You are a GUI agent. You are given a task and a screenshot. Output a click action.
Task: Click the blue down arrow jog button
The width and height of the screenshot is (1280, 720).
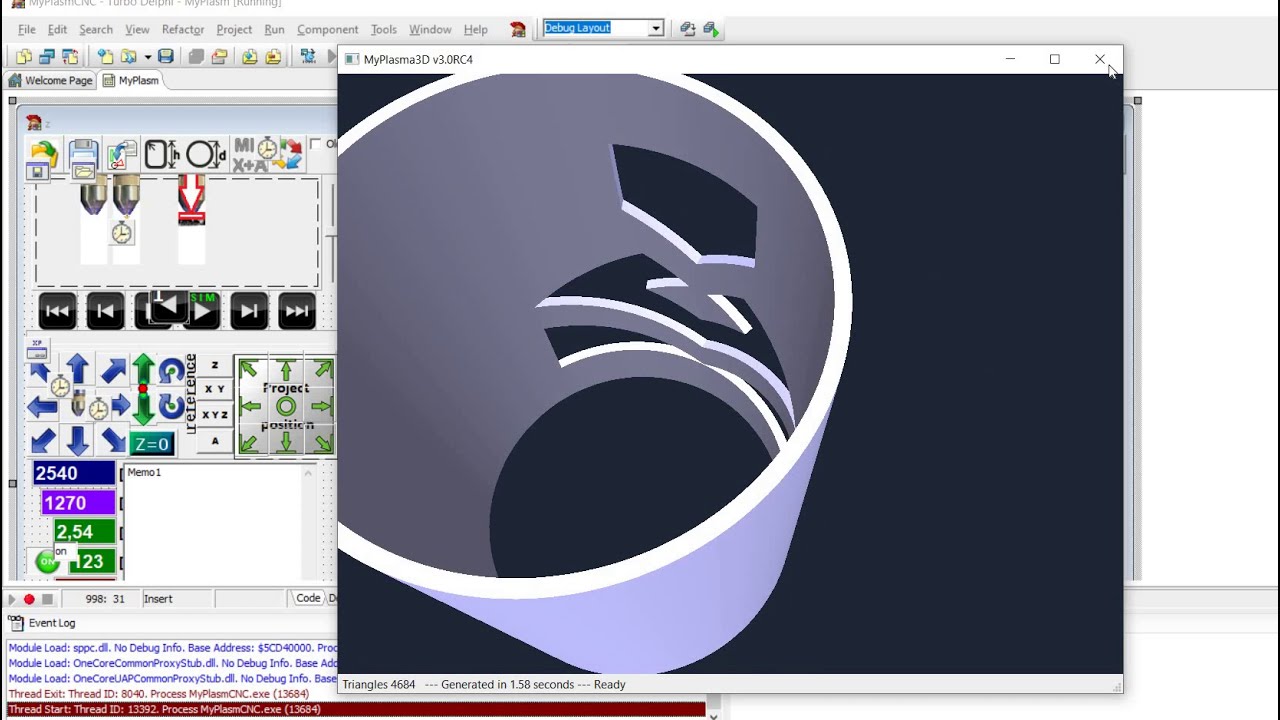[78, 440]
